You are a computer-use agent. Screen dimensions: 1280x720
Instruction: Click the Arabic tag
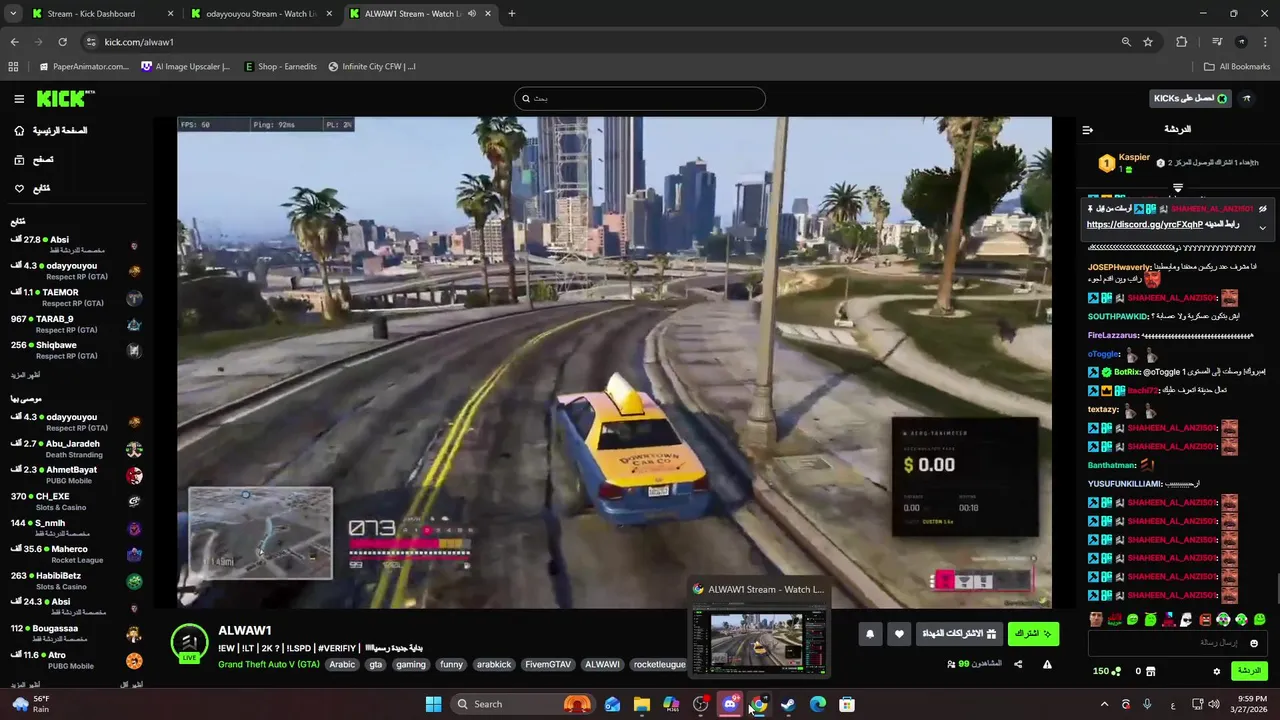(x=342, y=664)
